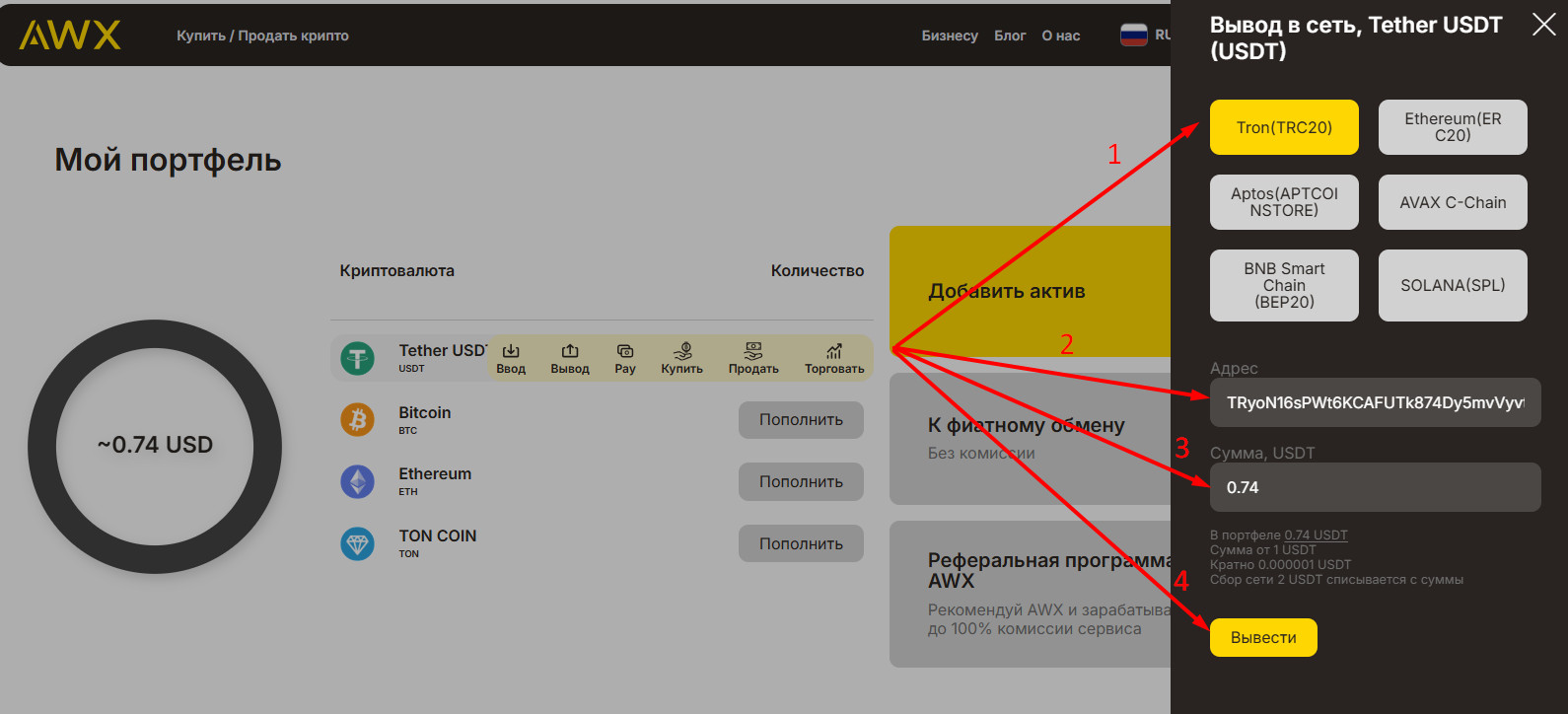The image size is (1568, 714).
Task: Open the Купить / Продать крипто menu
Action: (x=262, y=36)
